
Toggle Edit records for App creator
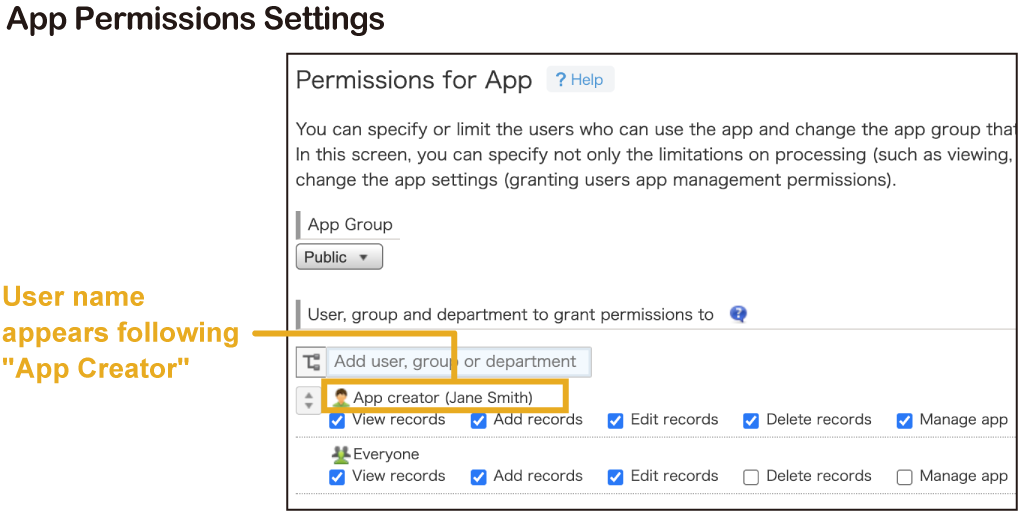click(x=616, y=421)
